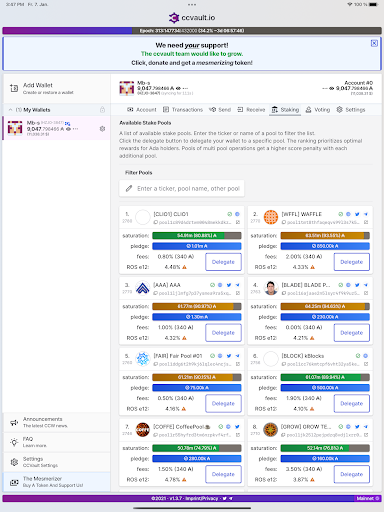Open the Twitter link of WAFFLE pool

point(357,214)
